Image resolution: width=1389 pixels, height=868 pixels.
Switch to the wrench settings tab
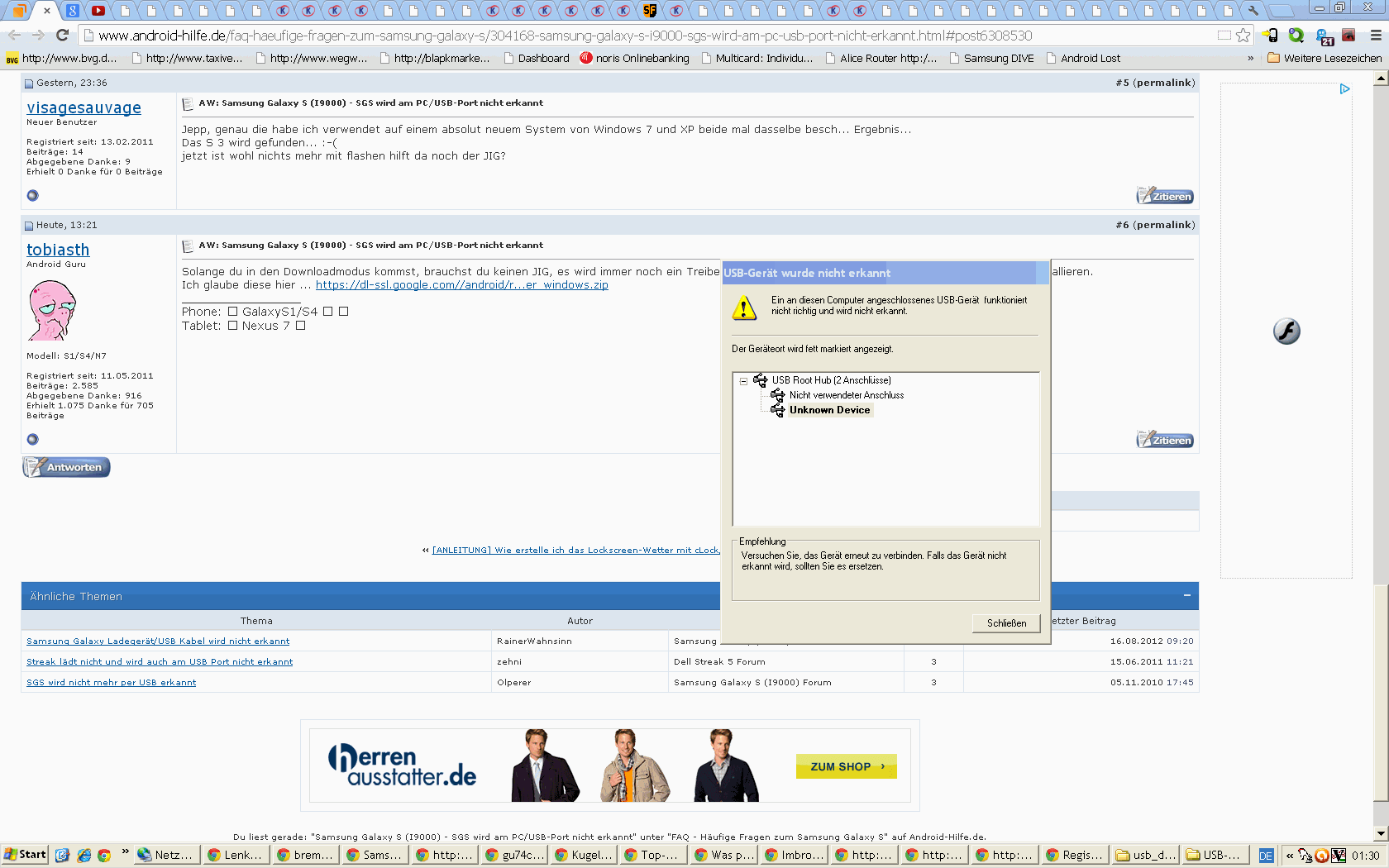[1253, 11]
